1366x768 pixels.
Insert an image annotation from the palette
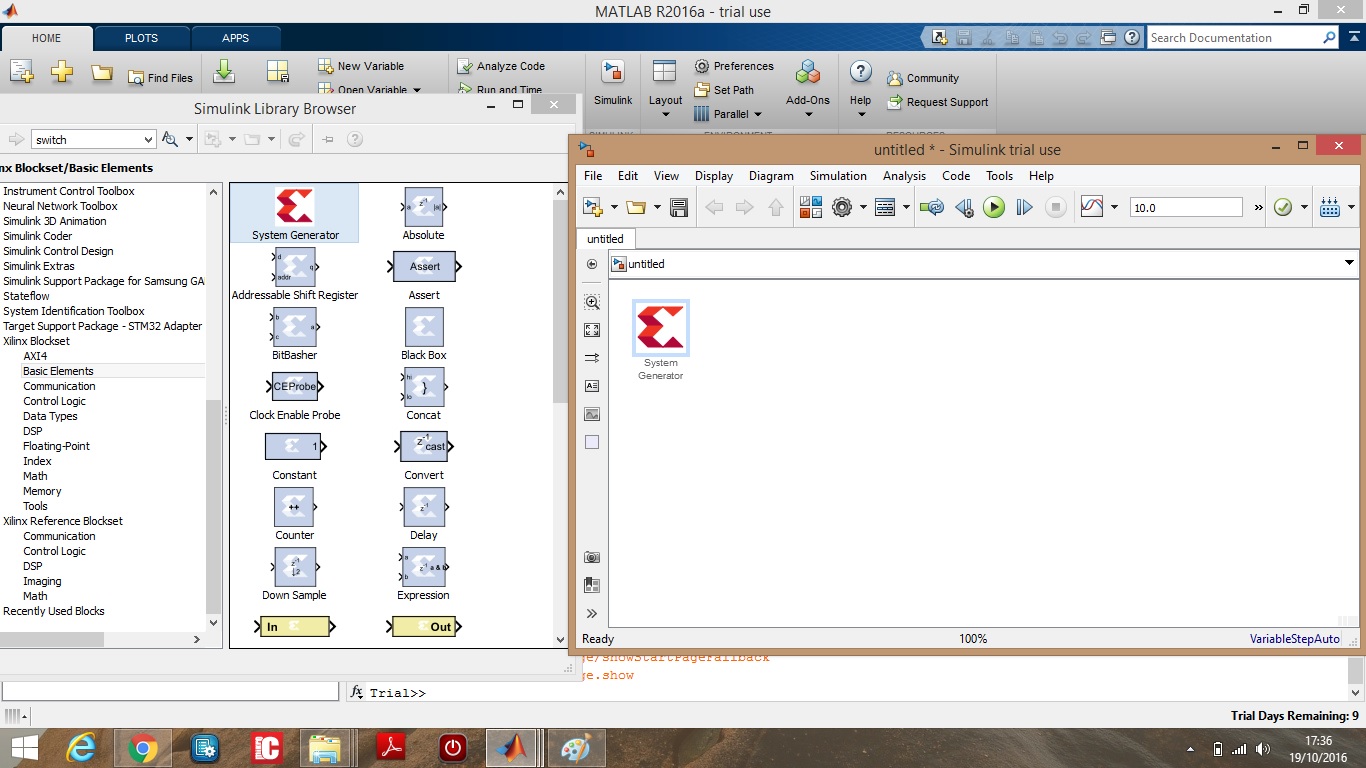point(592,414)
